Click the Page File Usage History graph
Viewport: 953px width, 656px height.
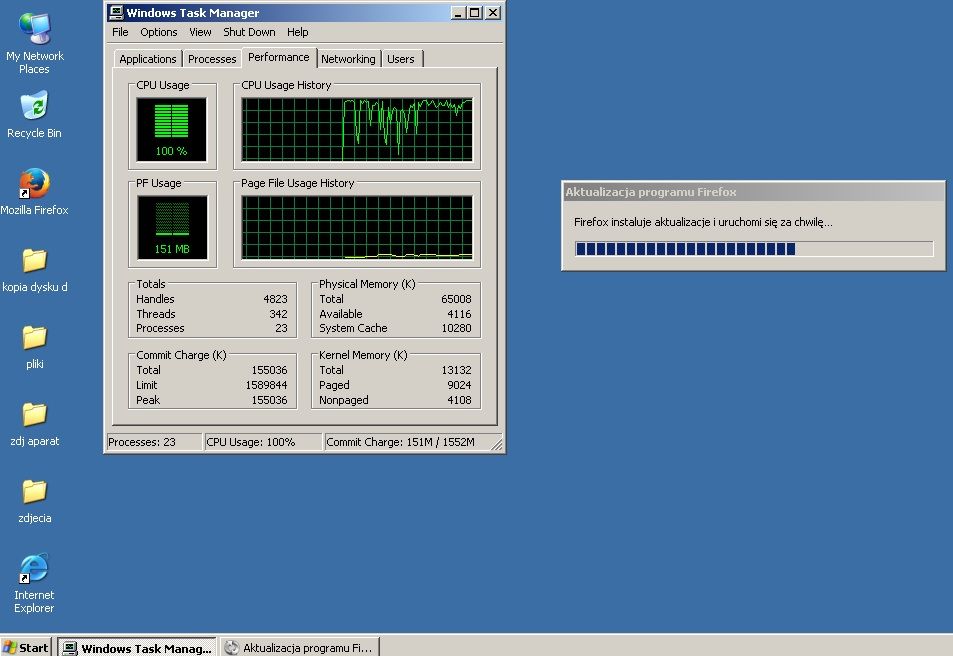(357, 227)
